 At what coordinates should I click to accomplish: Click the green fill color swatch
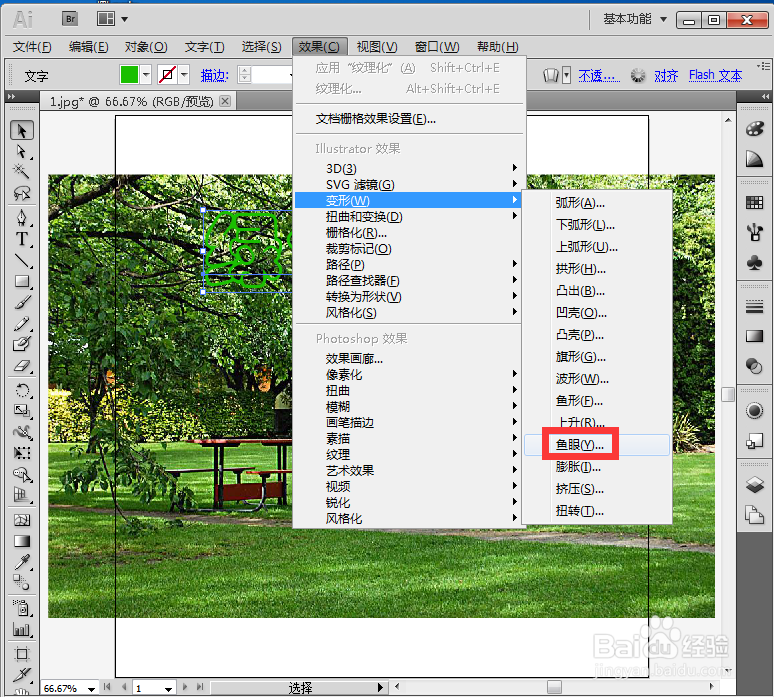click(129, 75)
